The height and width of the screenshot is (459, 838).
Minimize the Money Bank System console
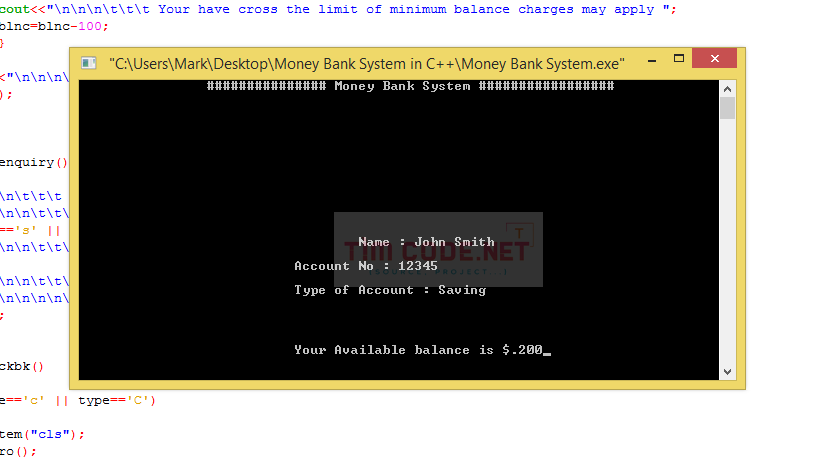click(x=651, y=60)
